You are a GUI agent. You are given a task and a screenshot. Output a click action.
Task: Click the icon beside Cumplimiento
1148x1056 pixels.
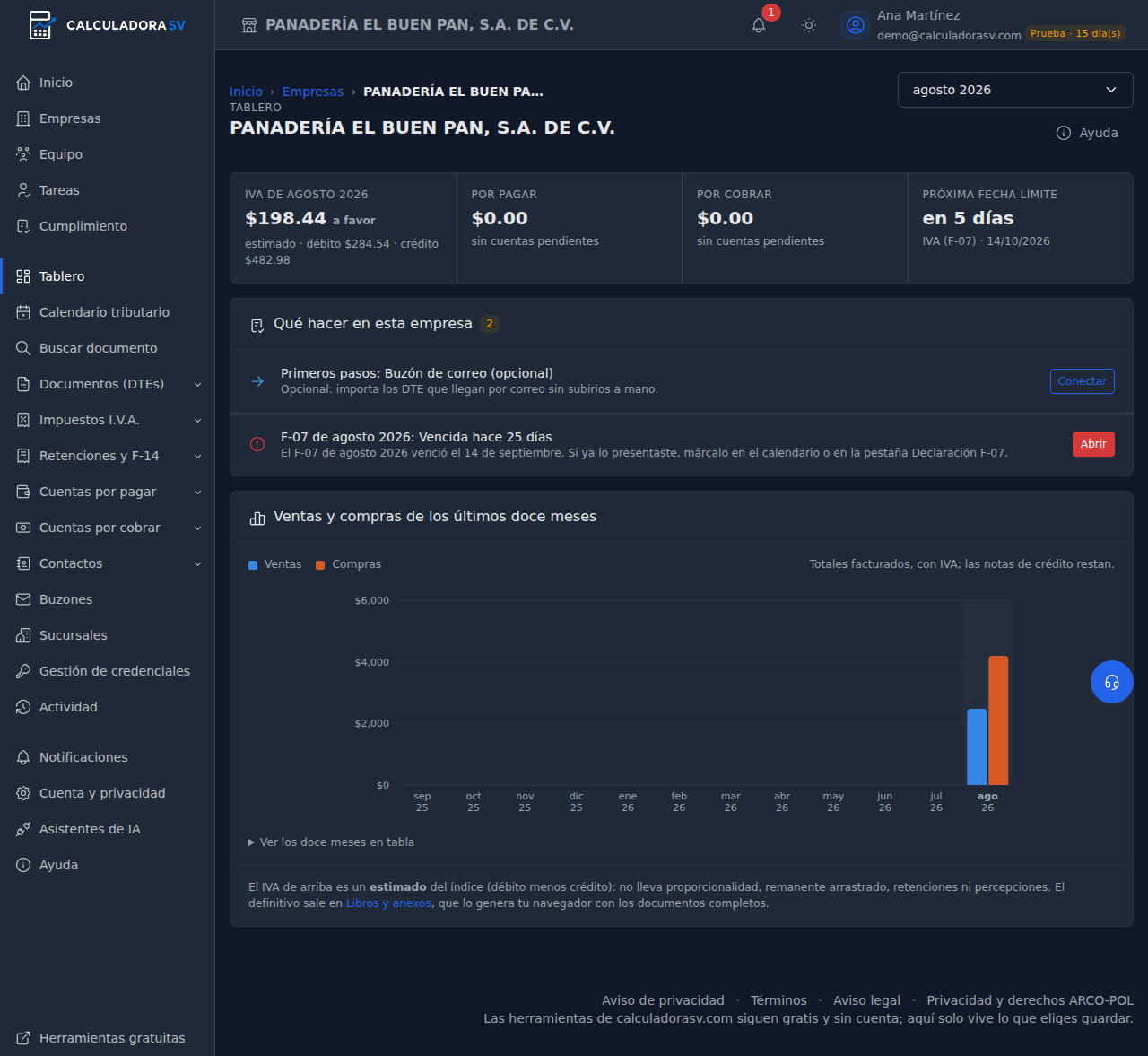click(x=23, y=226)
